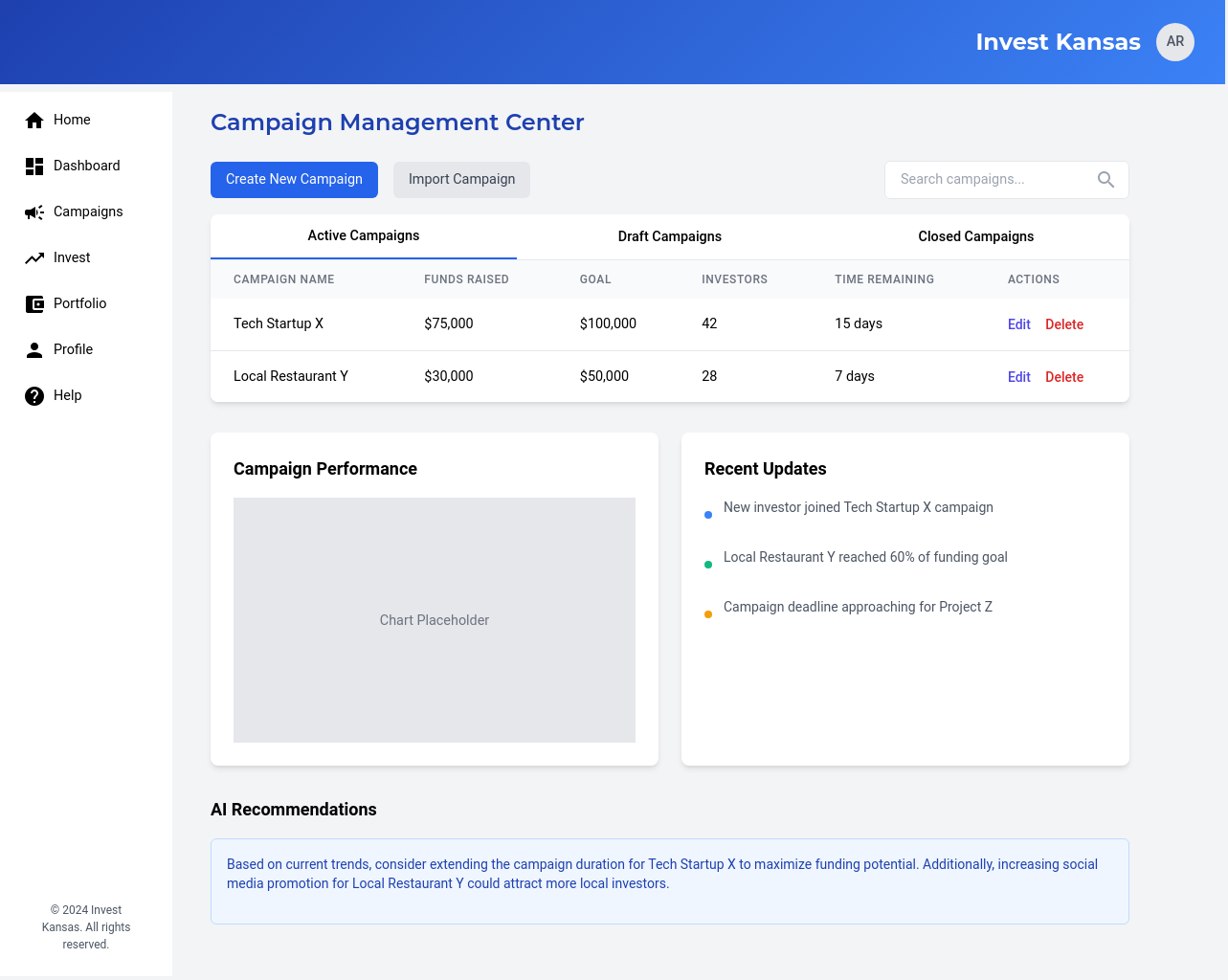Screen dimensions: 1228x980
Task: Switch to the Active Campaigns tab
Action: 364,236
